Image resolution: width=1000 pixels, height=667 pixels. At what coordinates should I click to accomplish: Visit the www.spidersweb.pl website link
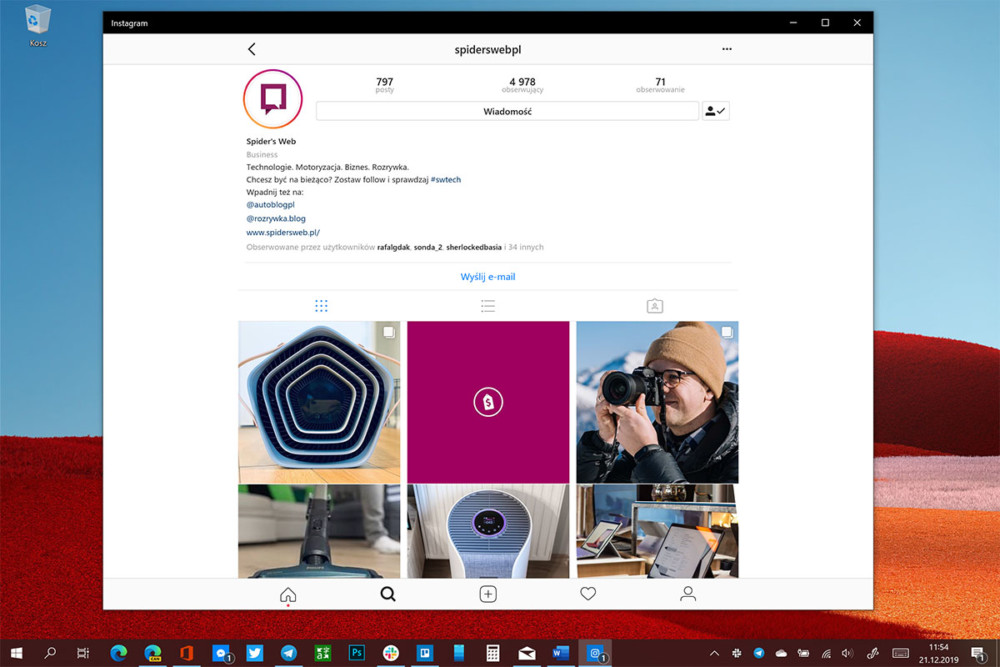coord(283,233)
